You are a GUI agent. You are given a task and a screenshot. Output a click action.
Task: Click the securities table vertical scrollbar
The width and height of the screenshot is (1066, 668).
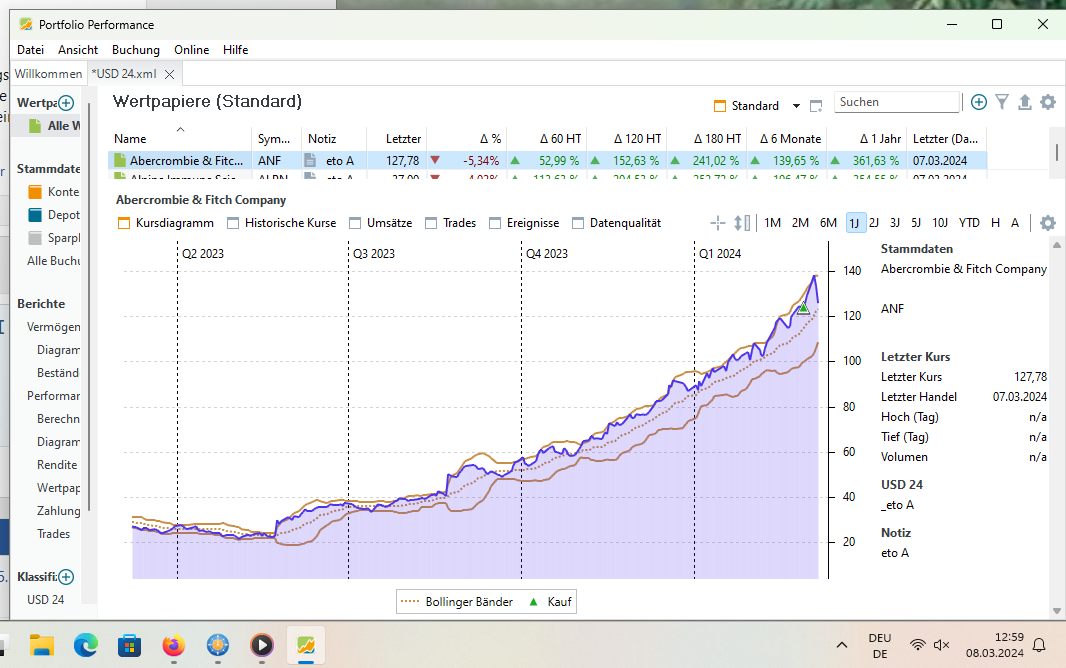1056,152
